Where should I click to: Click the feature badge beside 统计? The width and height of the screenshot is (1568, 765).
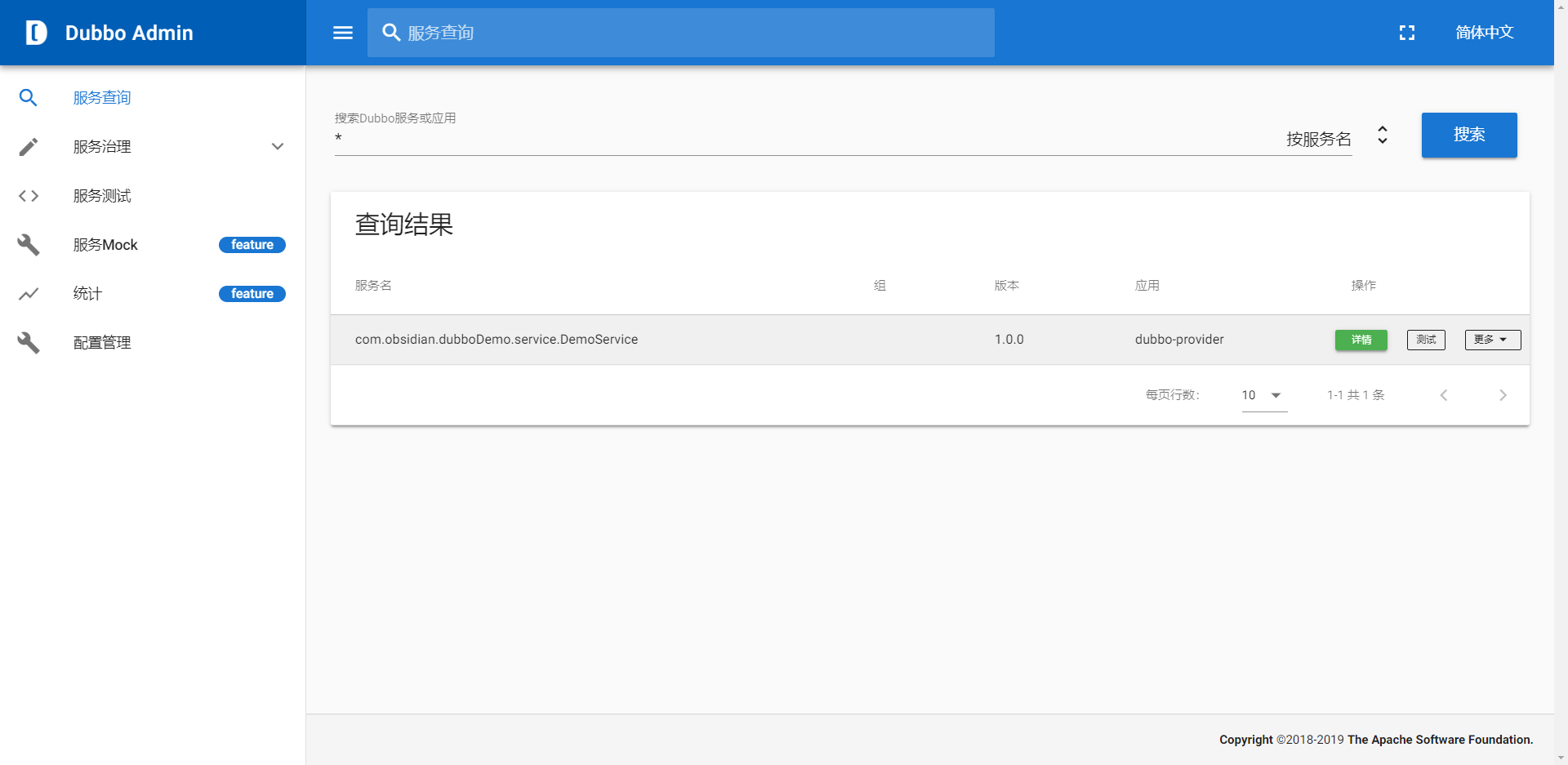coord(252,294)
